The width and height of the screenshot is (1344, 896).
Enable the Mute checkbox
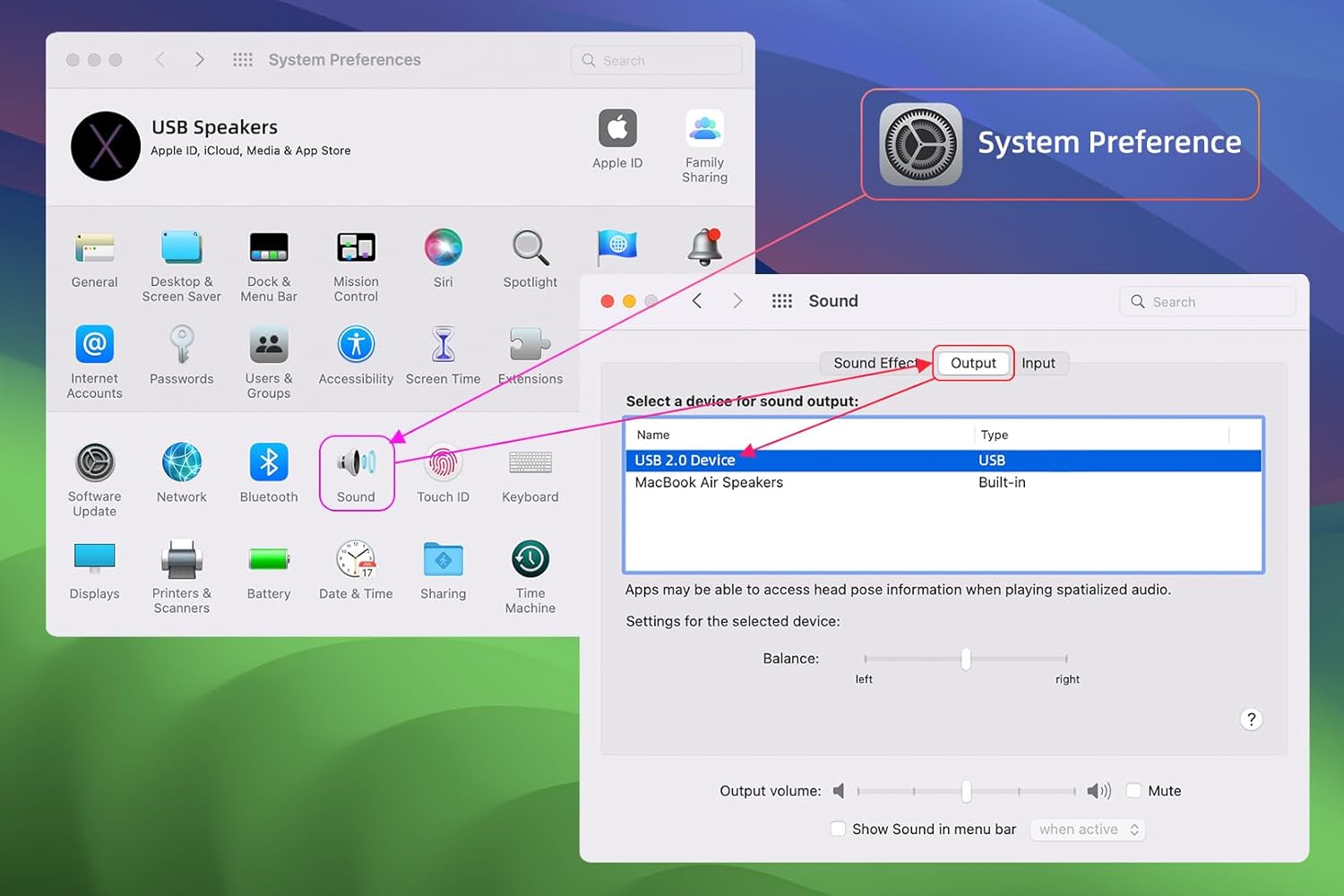(1133, 790)
